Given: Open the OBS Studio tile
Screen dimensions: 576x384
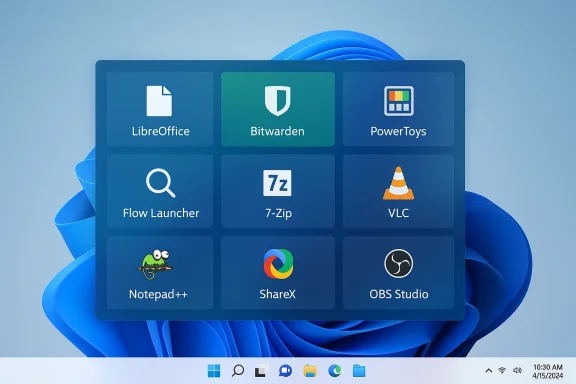Looking at the screenshot, I should [x=398, y=273].
